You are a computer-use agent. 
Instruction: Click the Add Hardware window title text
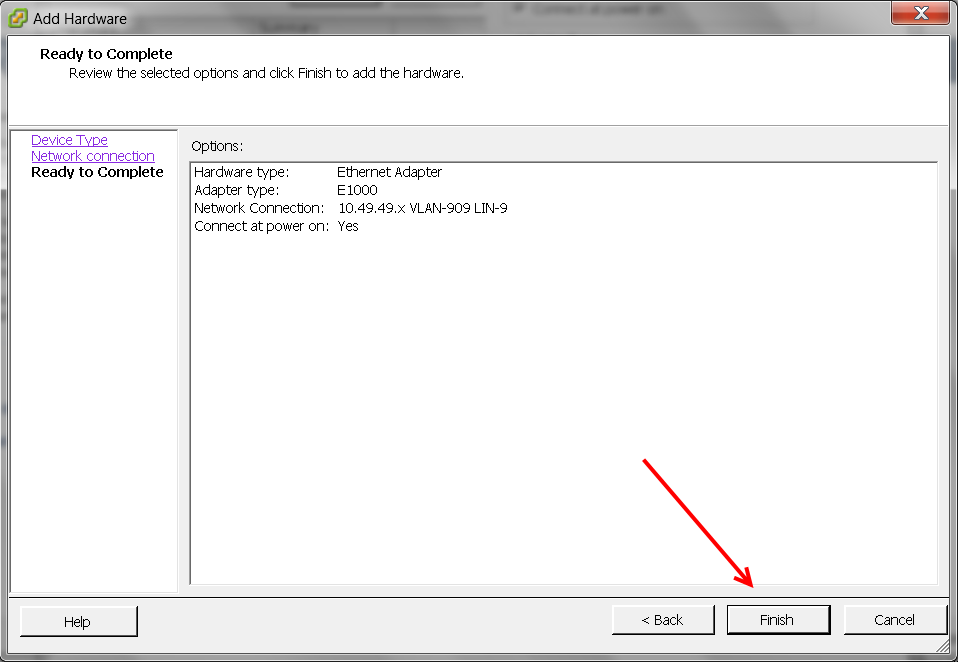coord(80,19)
